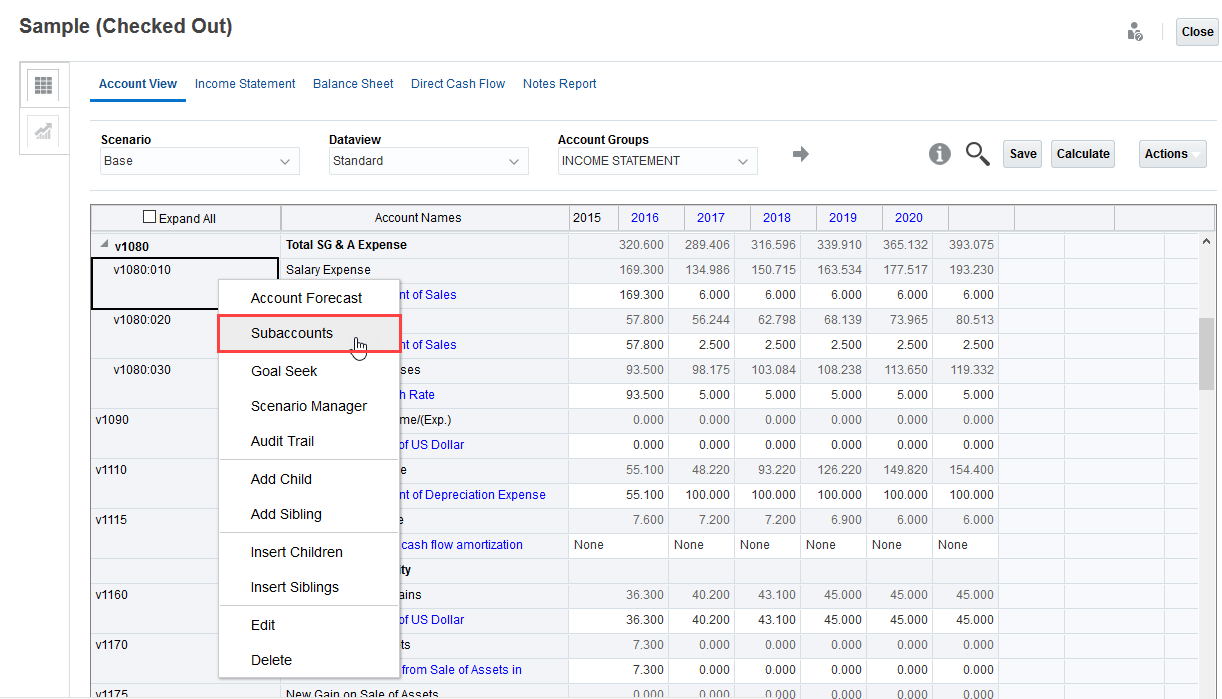
Task: Click the forward arrow icon next to Account Groups
Action: [x=799, y=155]
